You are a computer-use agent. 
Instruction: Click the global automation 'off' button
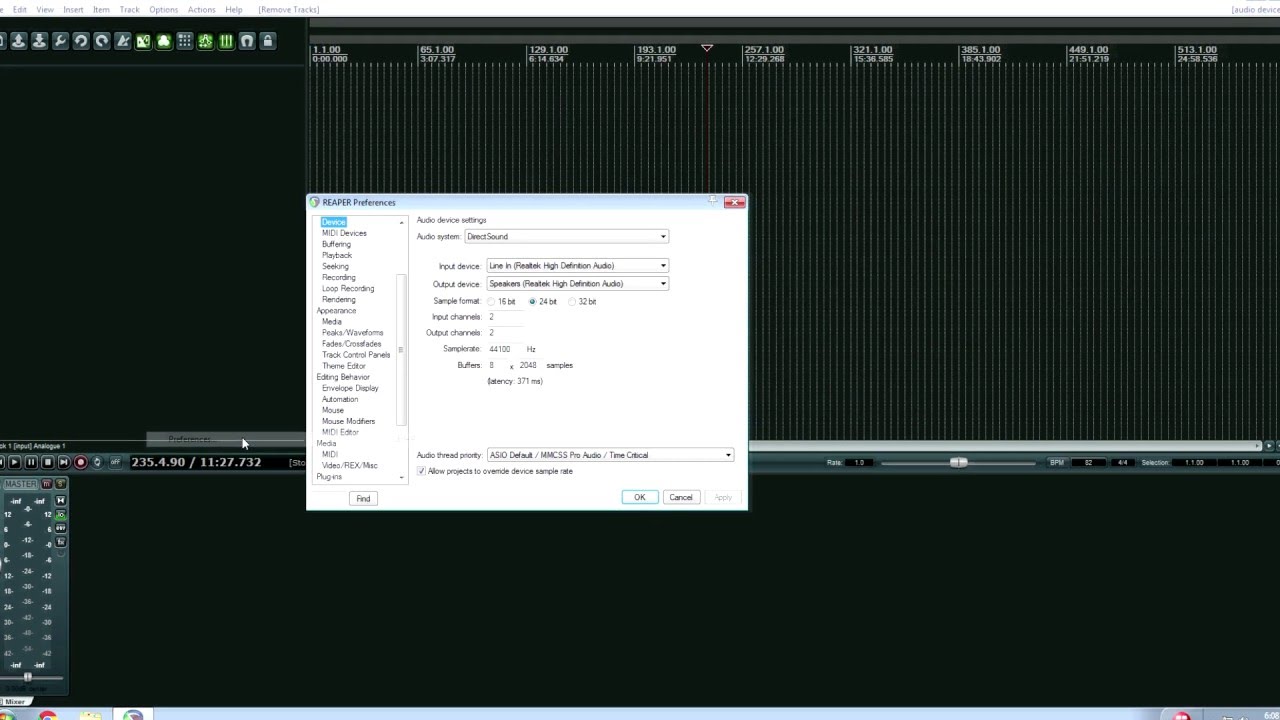pyautogui.click(x=115, y=462)
